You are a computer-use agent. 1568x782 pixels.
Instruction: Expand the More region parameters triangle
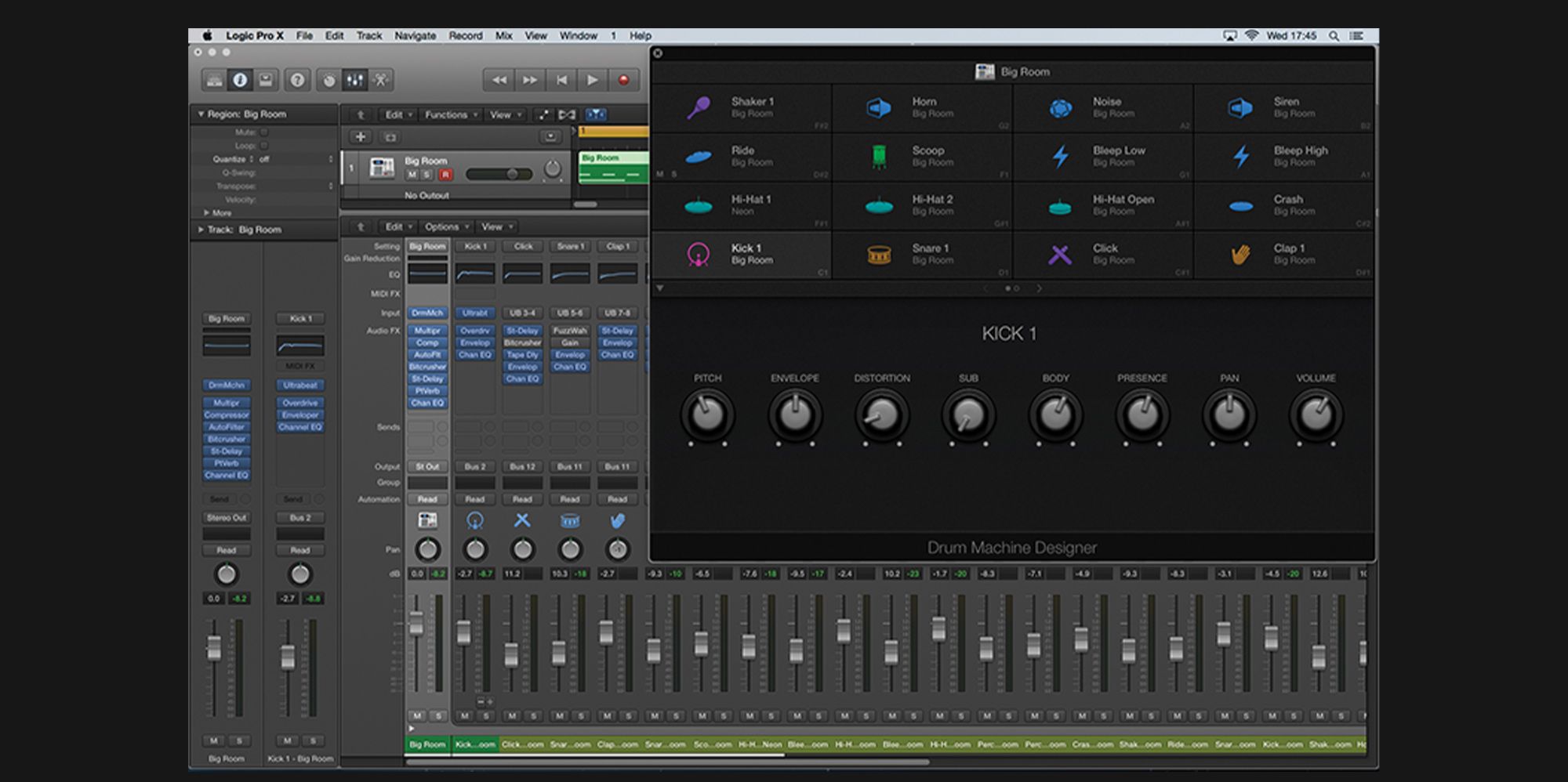click(x=206, y=212)
